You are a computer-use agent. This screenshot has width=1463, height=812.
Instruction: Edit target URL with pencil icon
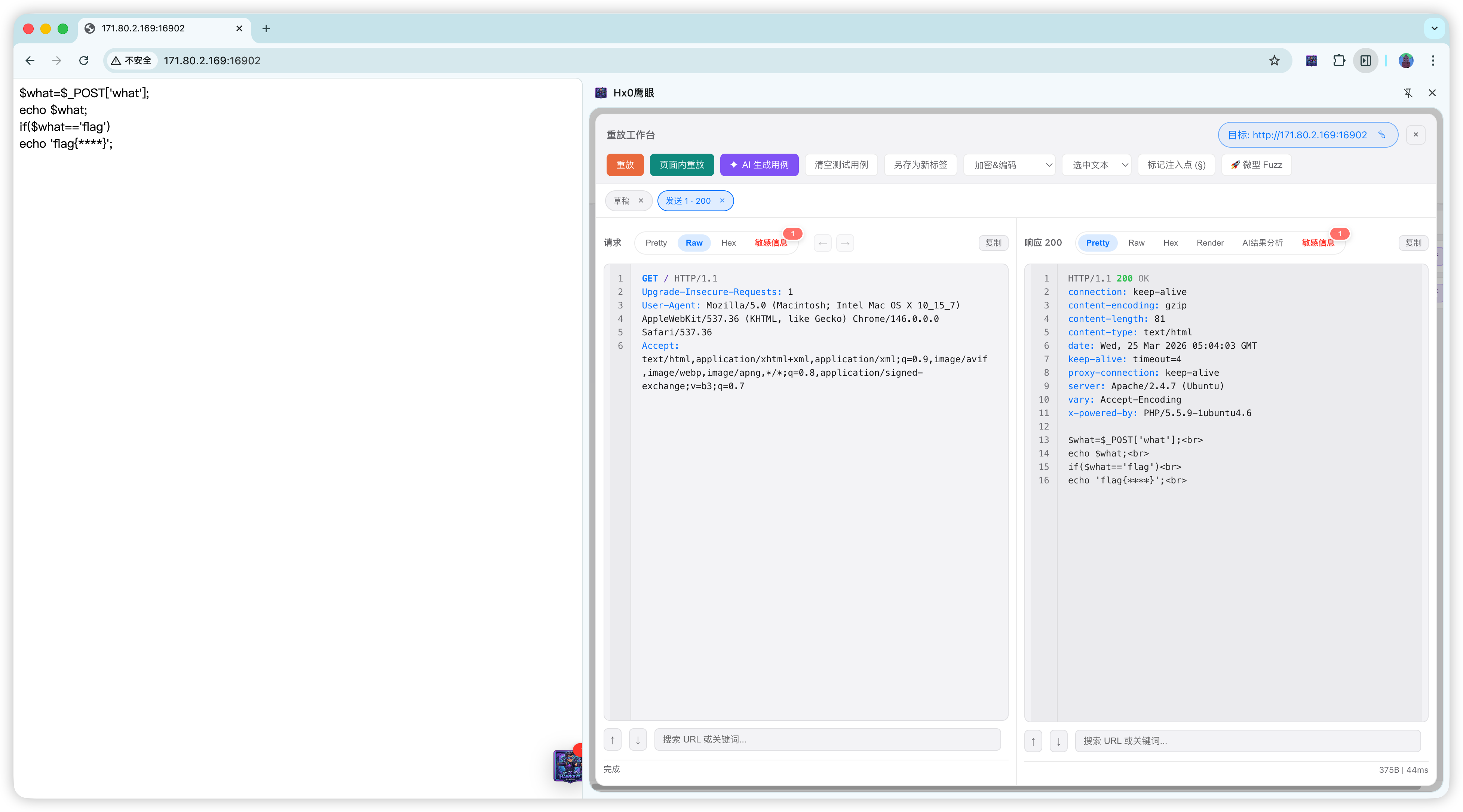tap(1382, 135)
